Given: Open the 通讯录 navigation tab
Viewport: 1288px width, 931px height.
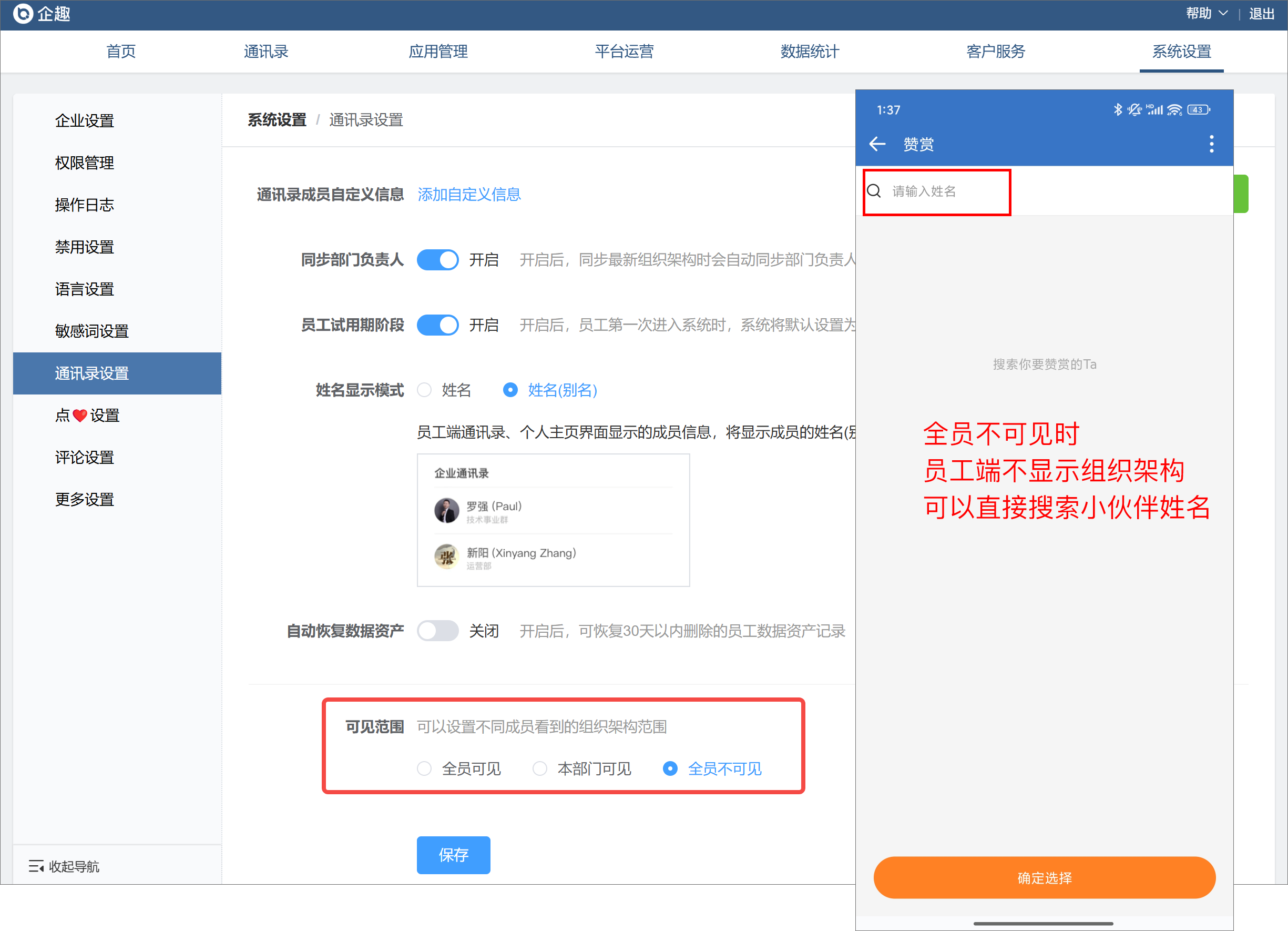Looking at the screenshot, I should tap(266, 52).
